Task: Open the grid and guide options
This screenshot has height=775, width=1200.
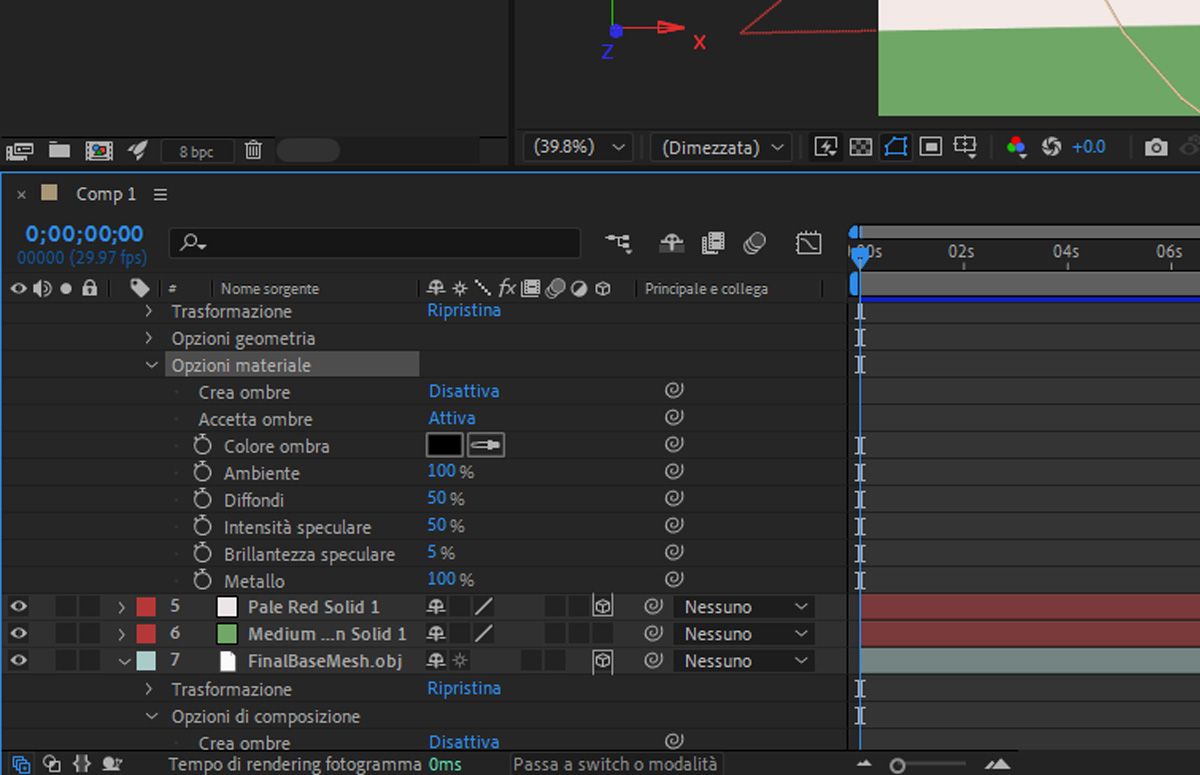Action: point(966,147)
